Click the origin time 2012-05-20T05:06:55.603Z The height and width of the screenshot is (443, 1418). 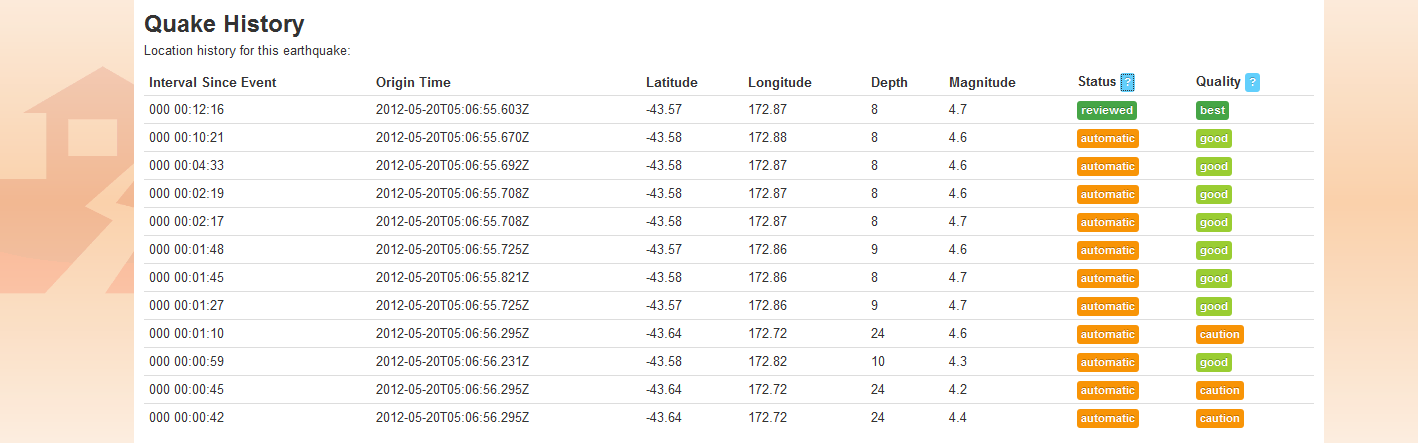(x=452, y=110)
